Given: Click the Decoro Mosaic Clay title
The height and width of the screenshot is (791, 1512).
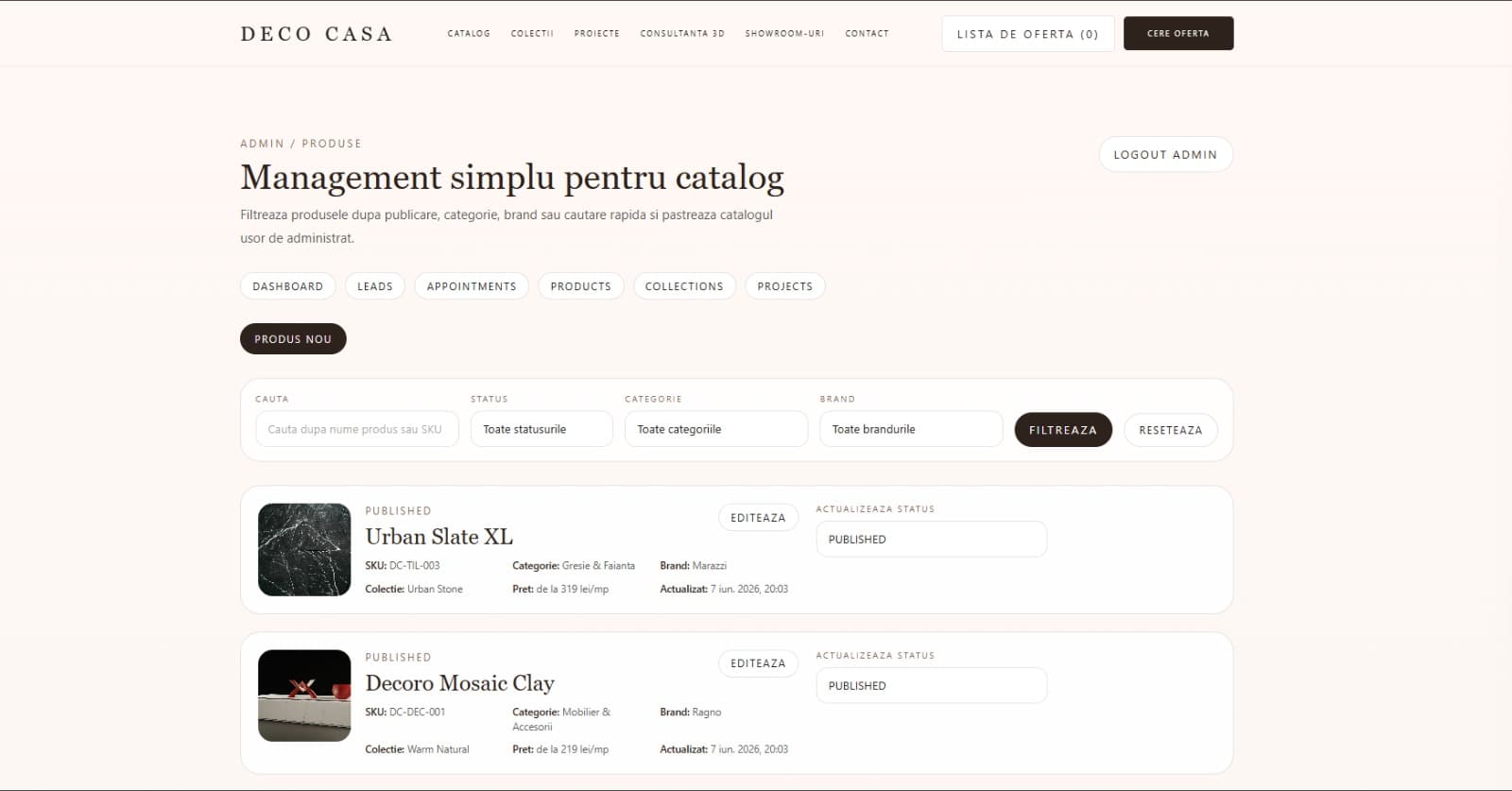Looking at the screenshot, I should tap(460, 683).
